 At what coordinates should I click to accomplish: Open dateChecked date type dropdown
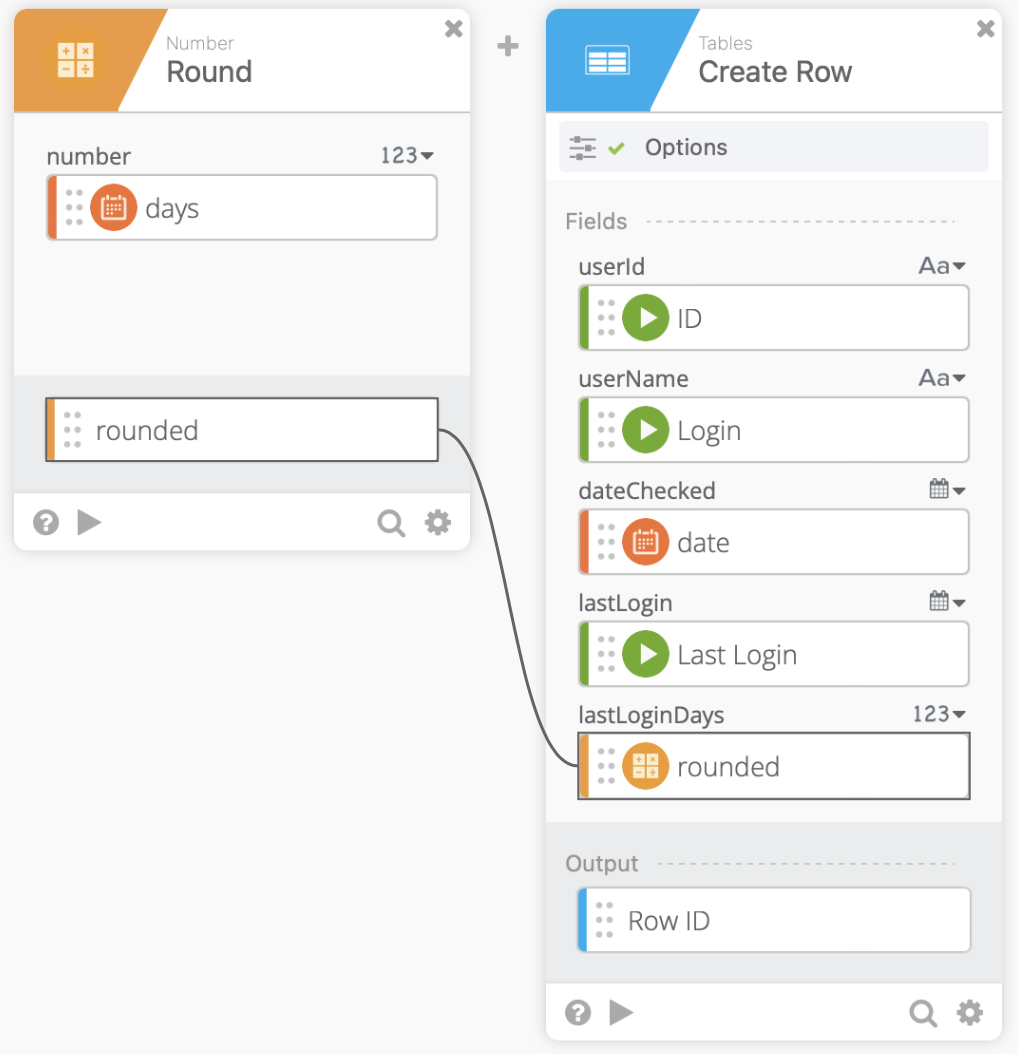(x=946, y=490)
